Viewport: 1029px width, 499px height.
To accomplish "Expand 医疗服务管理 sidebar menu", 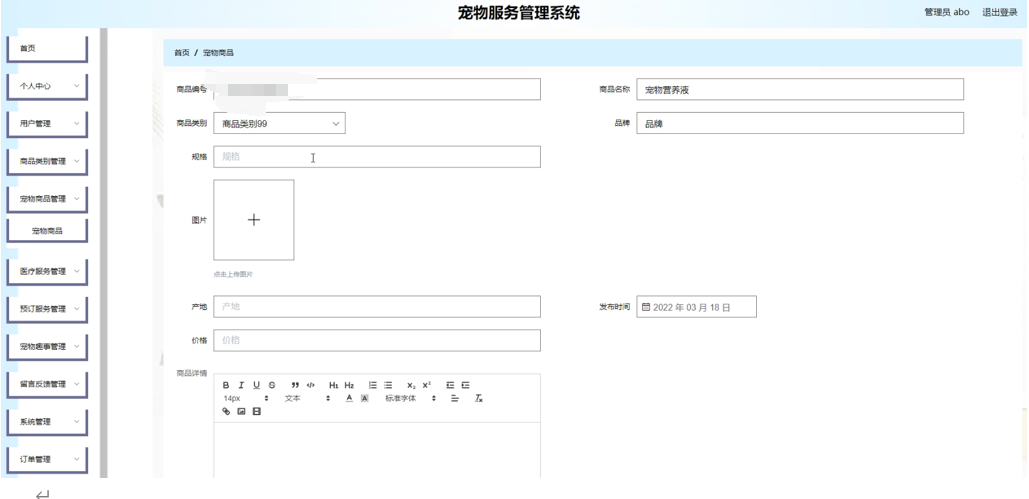I will coord(47,272).
